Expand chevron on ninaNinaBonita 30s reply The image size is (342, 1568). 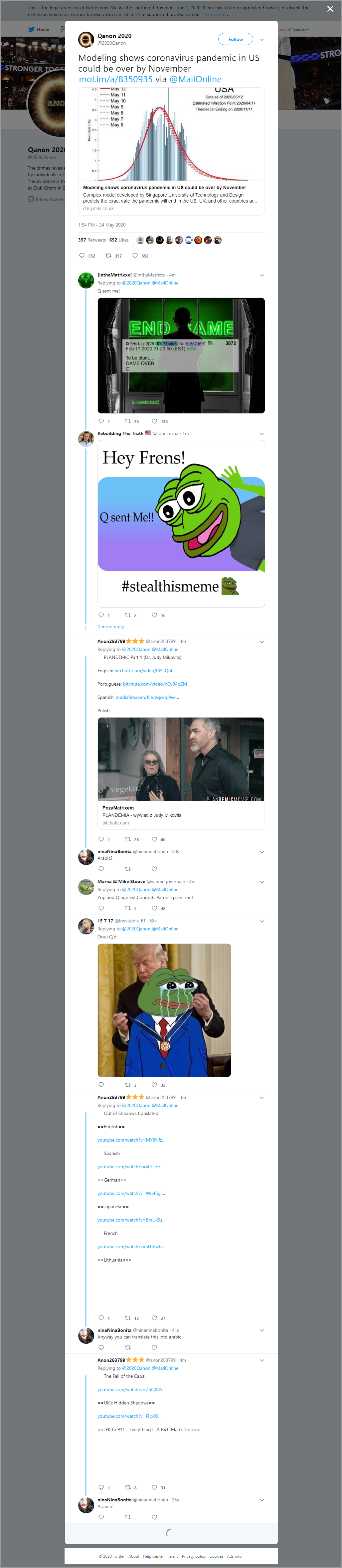pos(262,852)
